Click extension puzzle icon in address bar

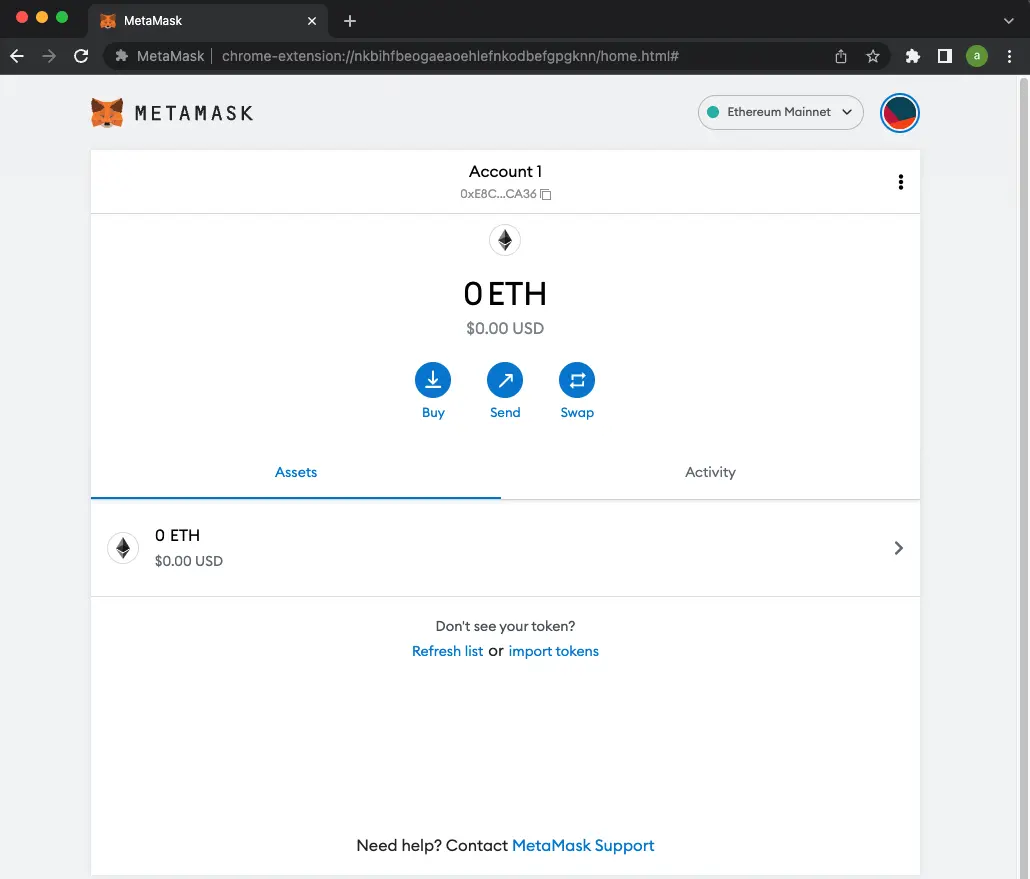pos(122,56)
